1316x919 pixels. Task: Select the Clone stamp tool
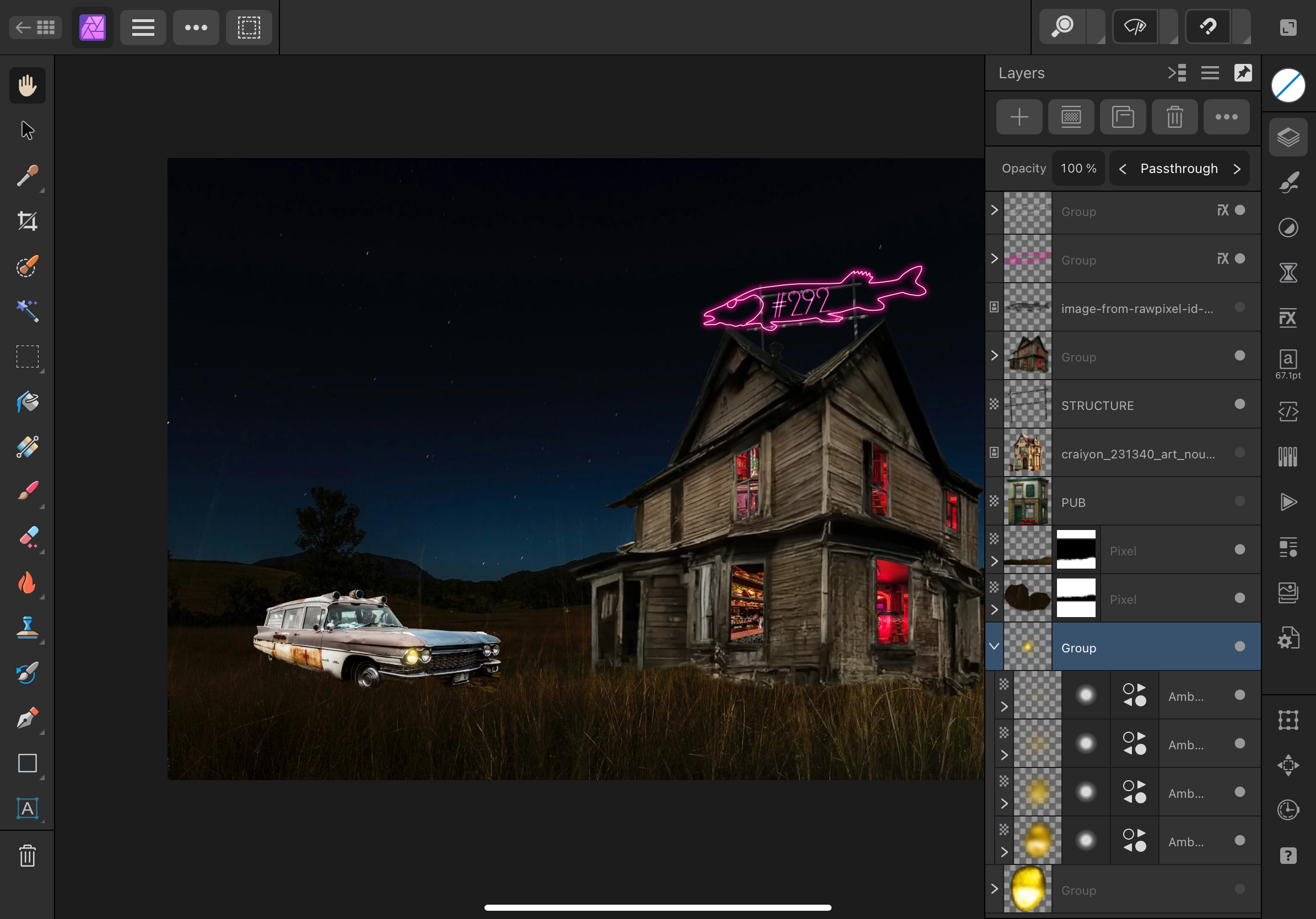click(x=27, y=628)
